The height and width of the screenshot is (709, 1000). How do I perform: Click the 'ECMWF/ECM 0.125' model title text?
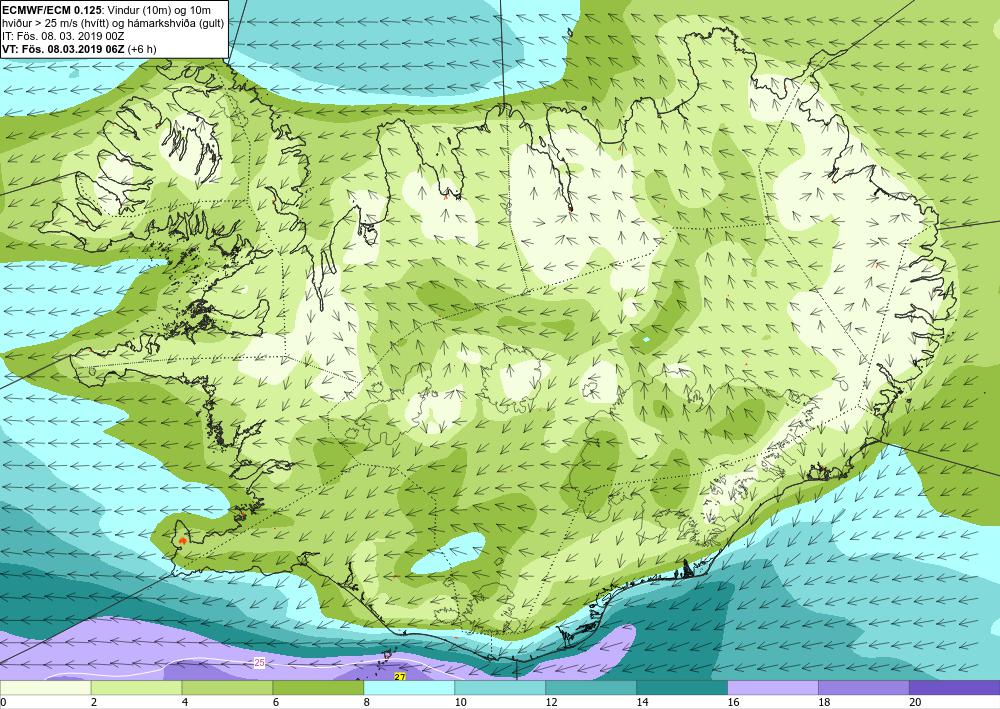[x=52, y=10]
